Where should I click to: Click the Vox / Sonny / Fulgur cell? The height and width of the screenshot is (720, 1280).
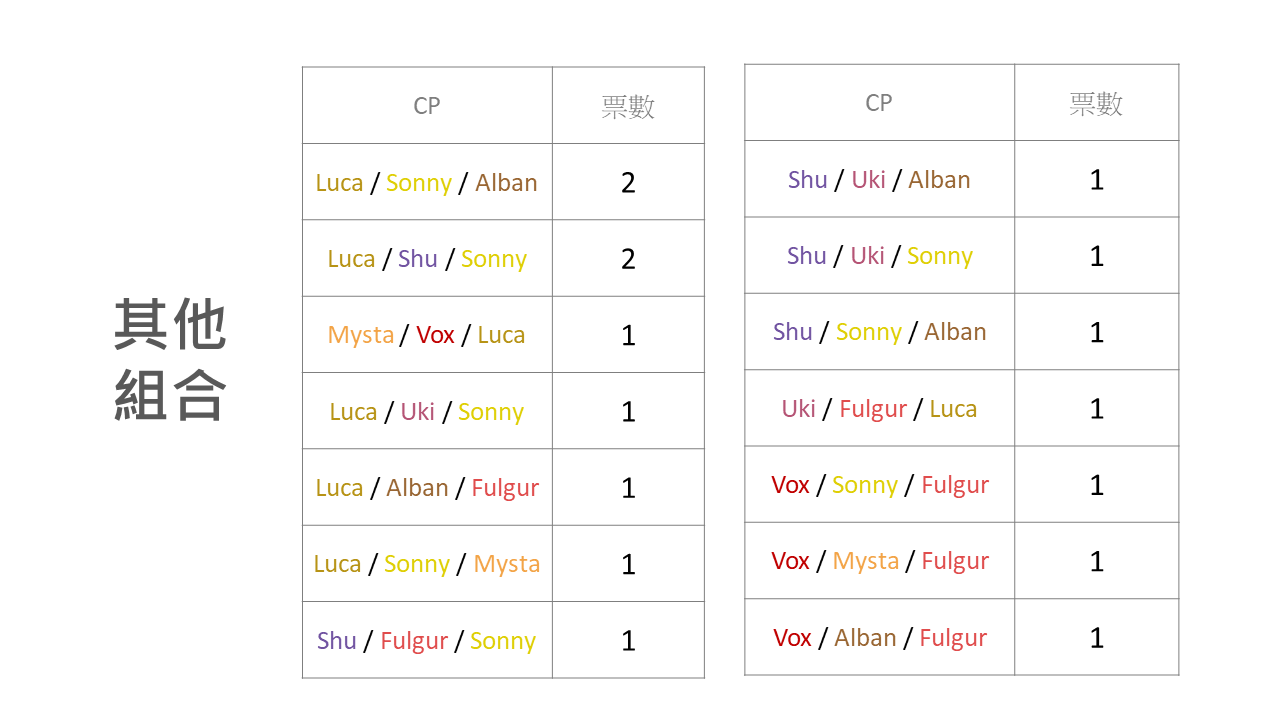[x=879, y=484]
